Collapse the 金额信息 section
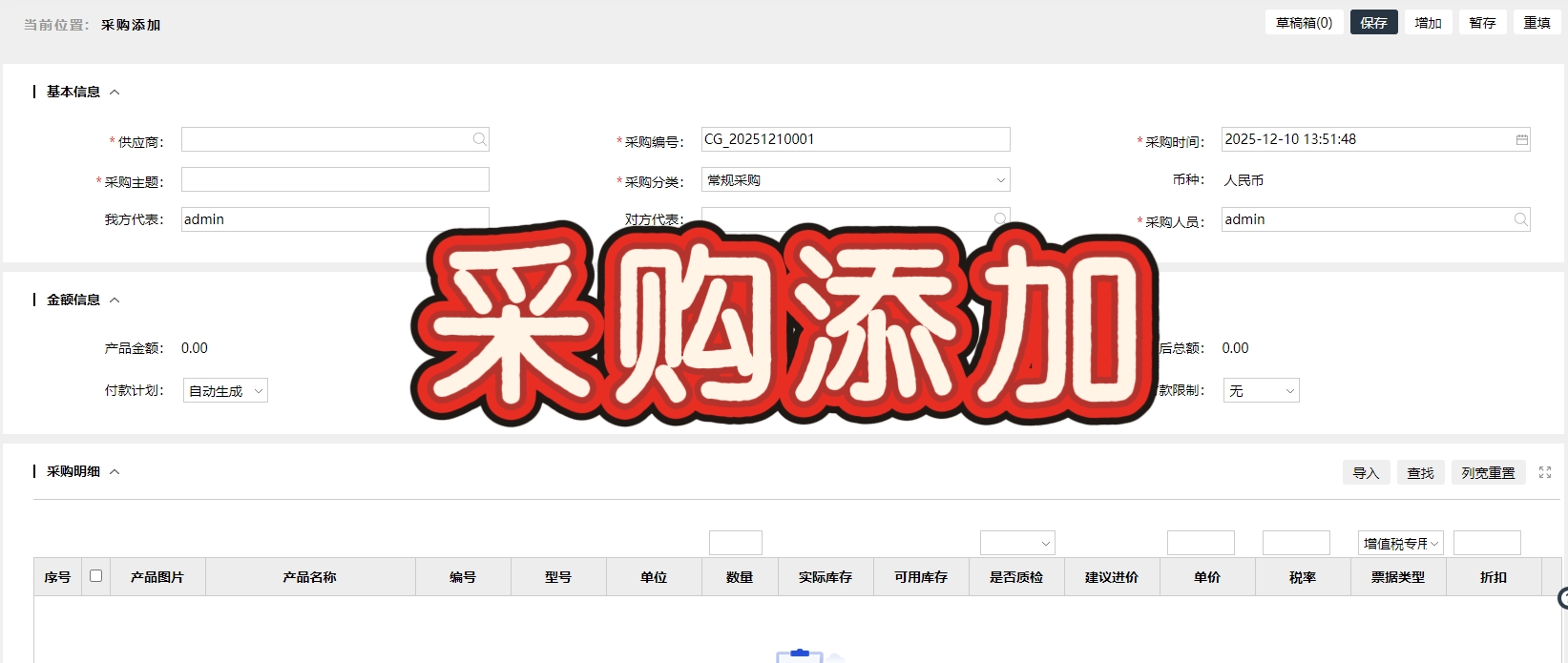Viewport: 1568px width, 663px height. tap(115, 300)
